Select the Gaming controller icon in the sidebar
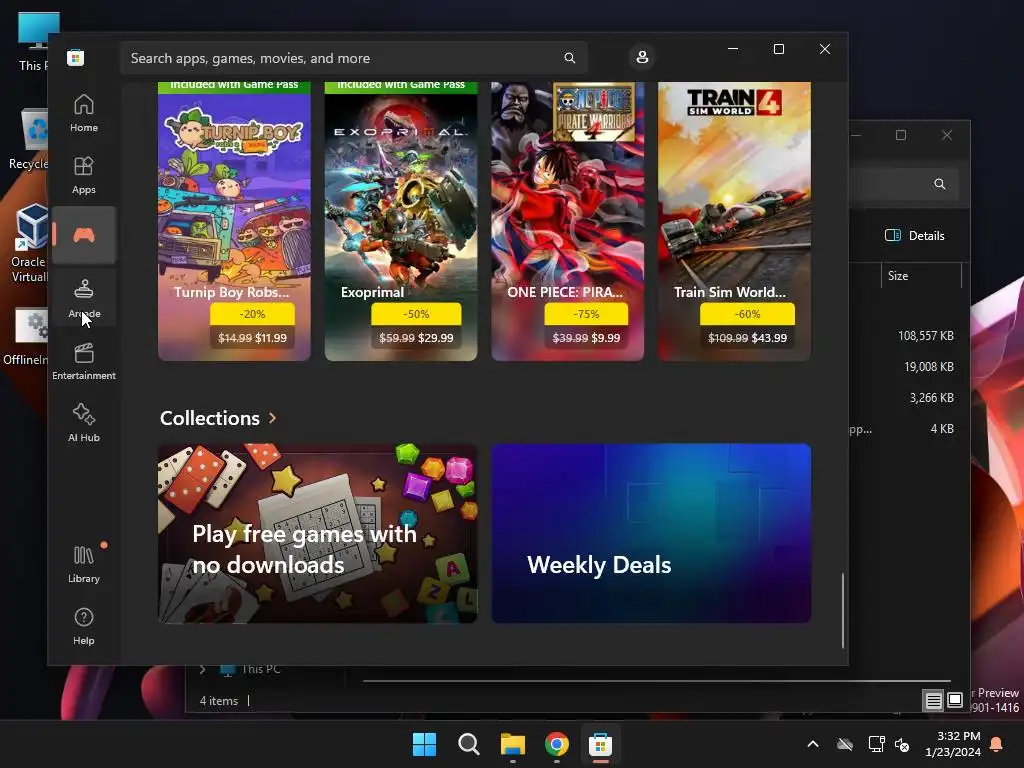The image size is (1024, 768). [84, 235]
